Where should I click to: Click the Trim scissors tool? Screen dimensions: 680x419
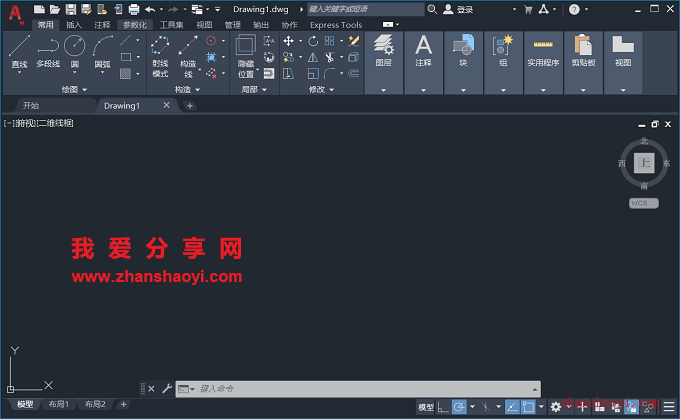click(330, 57)
